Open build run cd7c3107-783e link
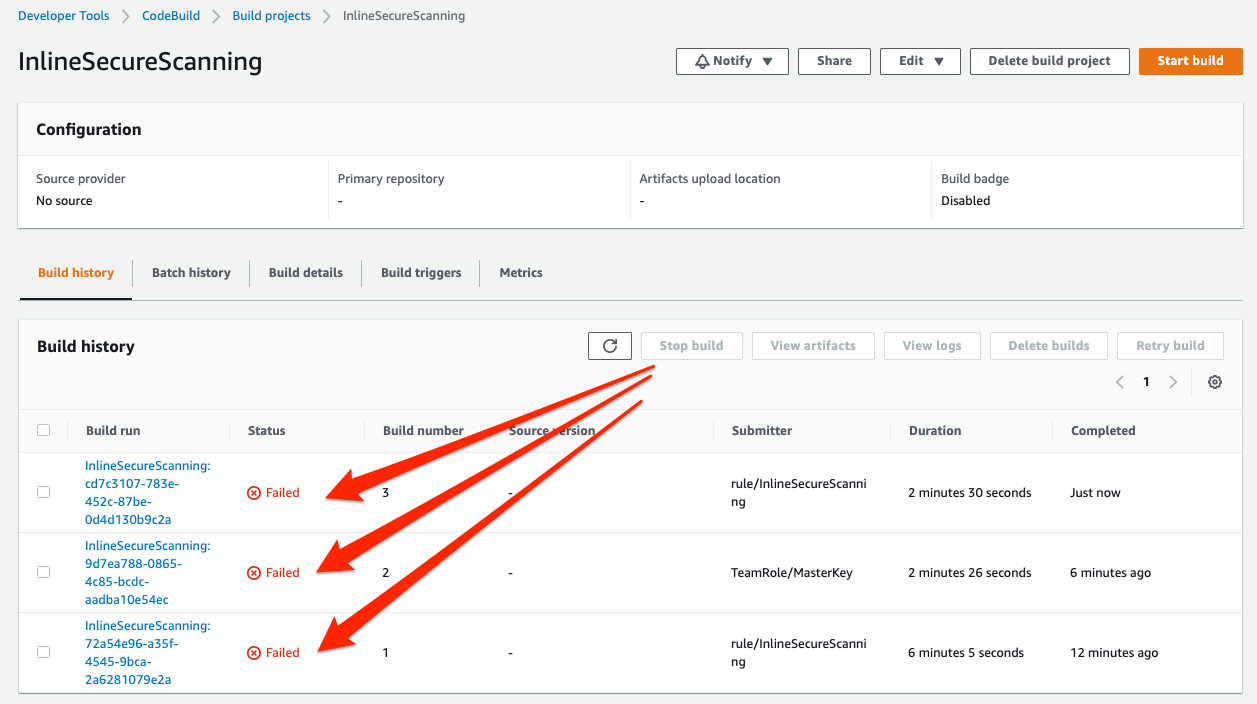 click(x=147, y=492)
